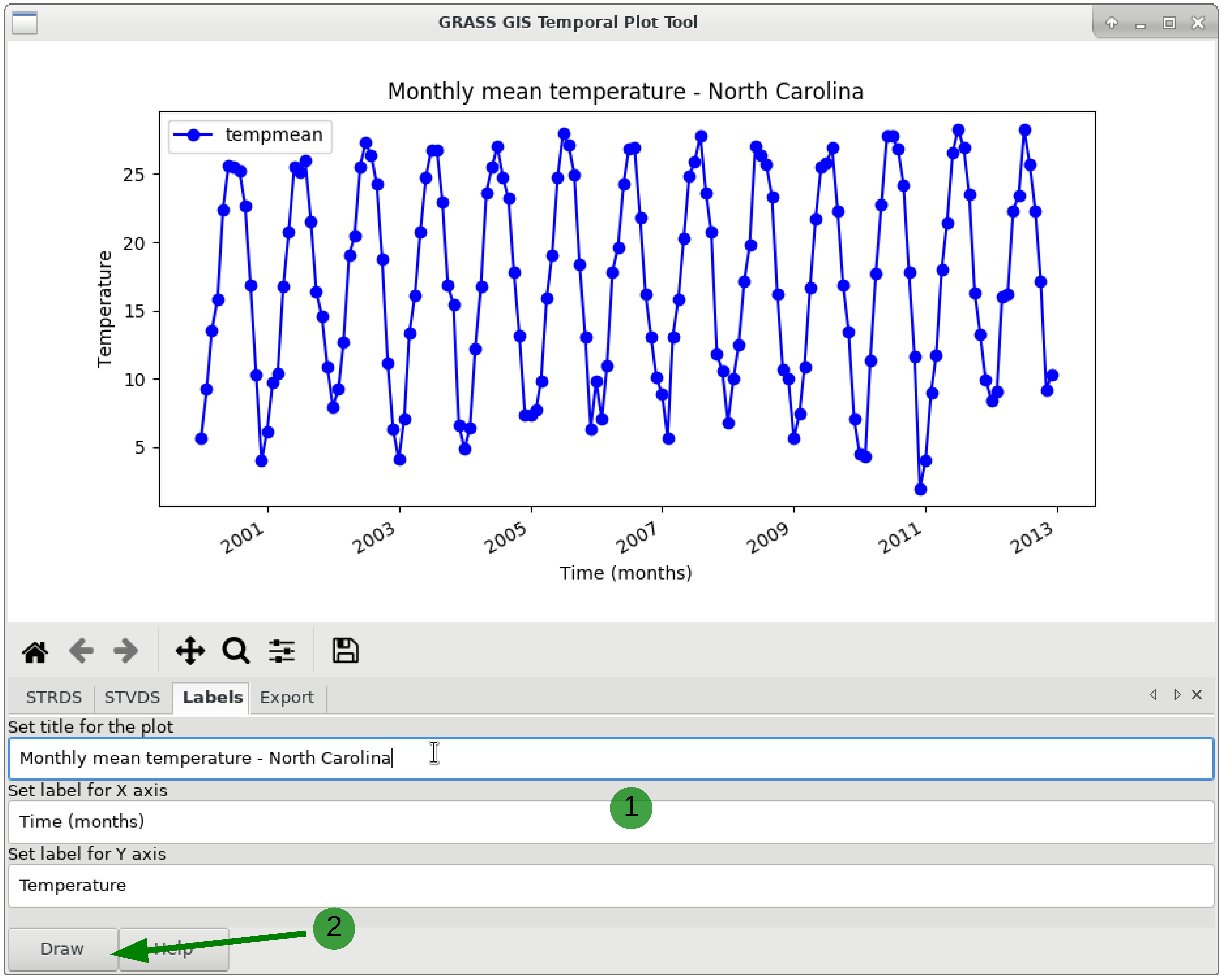Open the configure subplots sliders
The image size is (1220, 980).
281,651
